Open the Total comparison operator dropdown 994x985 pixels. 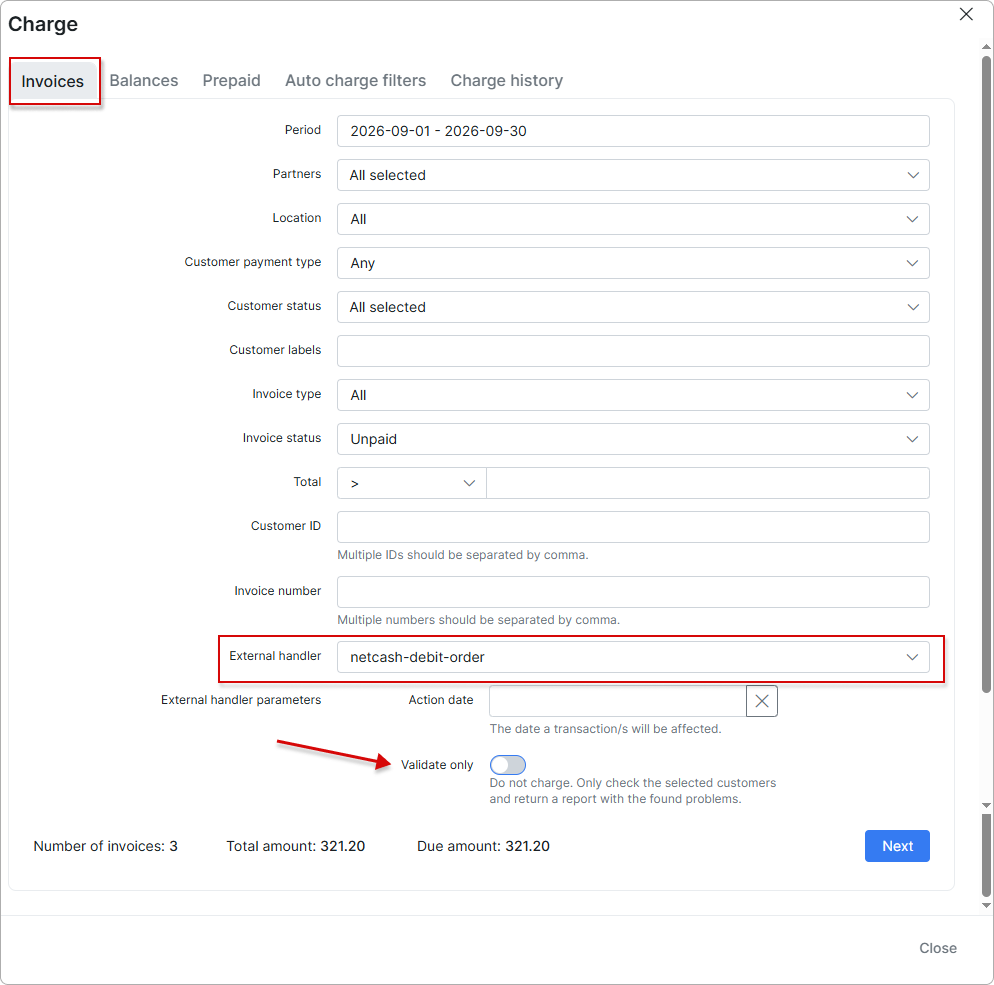pos(411,483)
